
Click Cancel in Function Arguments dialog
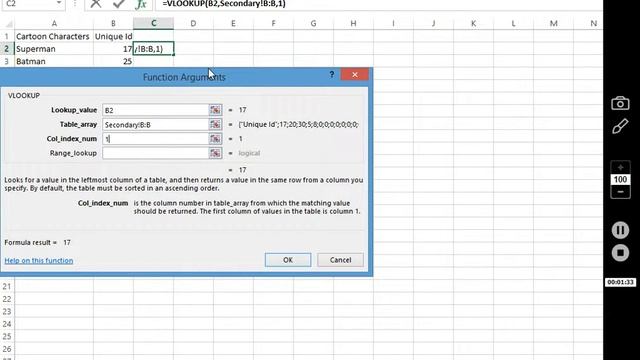tap(340, 260)
